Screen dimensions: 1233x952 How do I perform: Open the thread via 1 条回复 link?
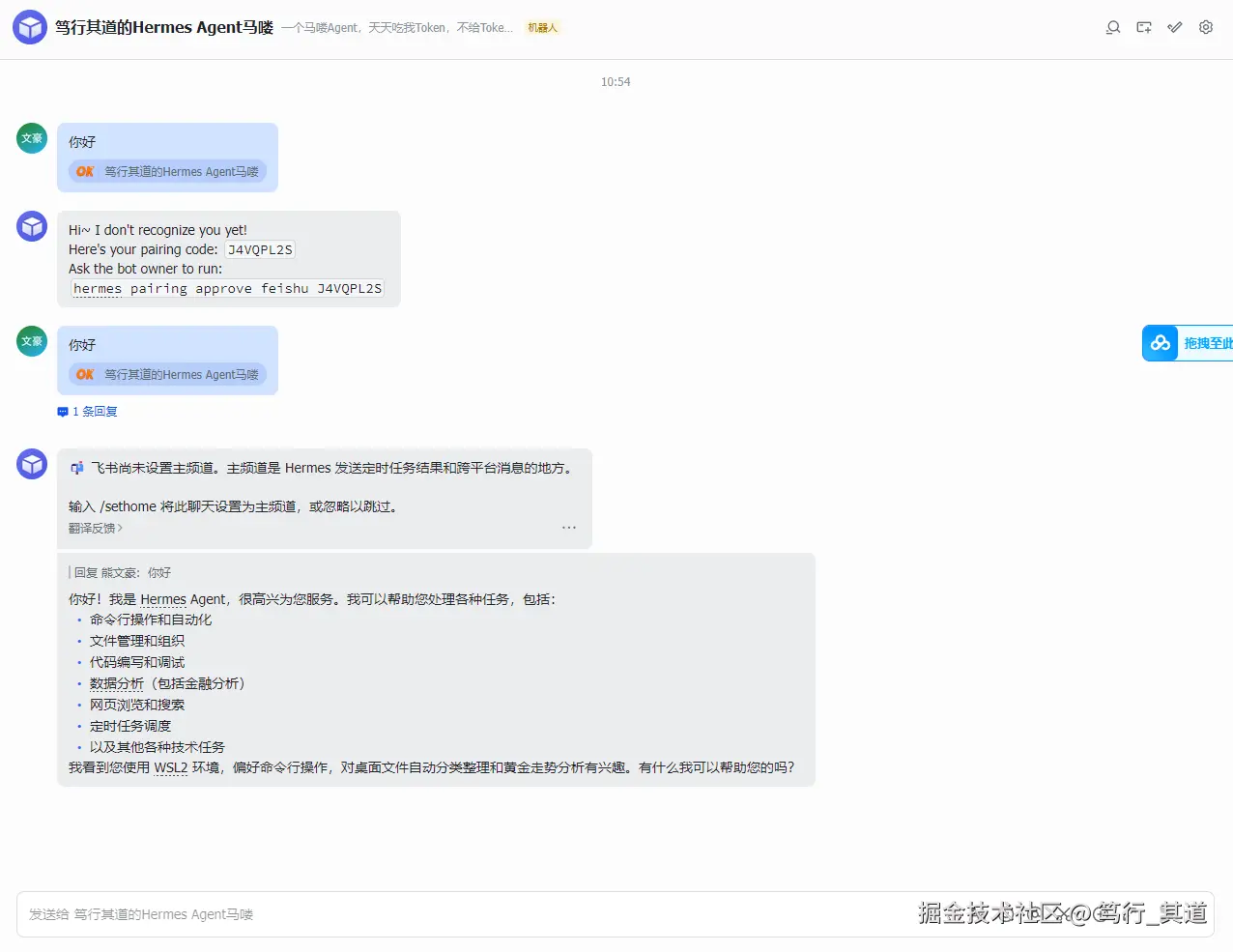[x=93, y=411]
